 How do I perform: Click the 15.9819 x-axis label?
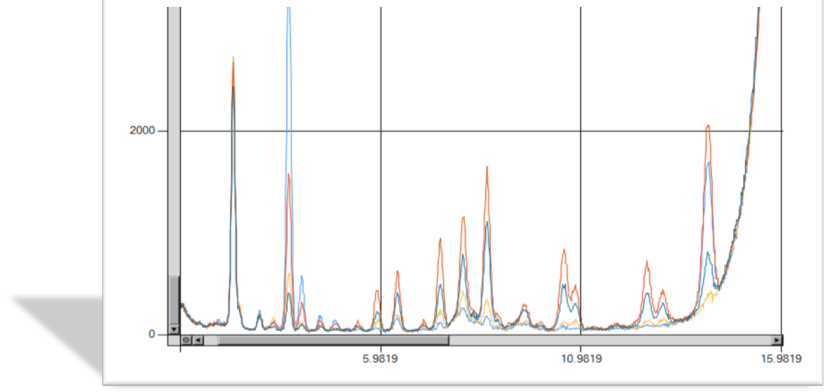(781, 359)
